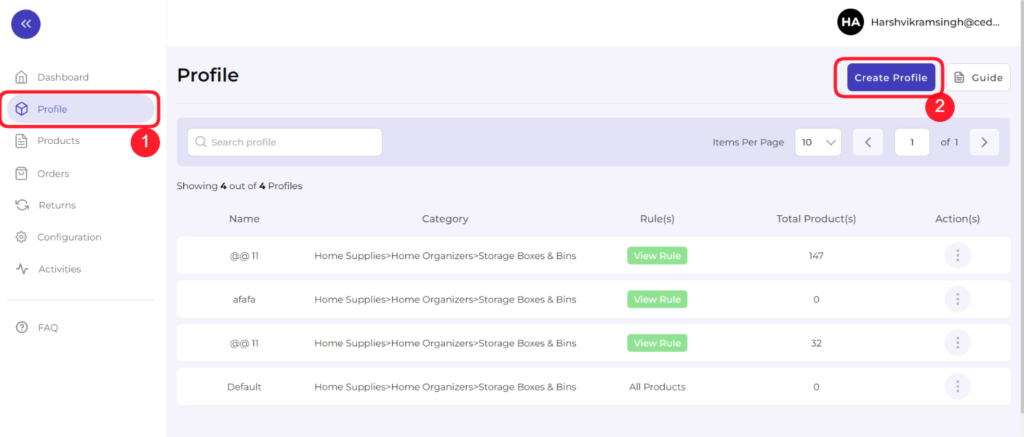Click the Dashboard home icon
This screenshot has height=437, width=1024.
pyautogui.click(x=22, y=77)
